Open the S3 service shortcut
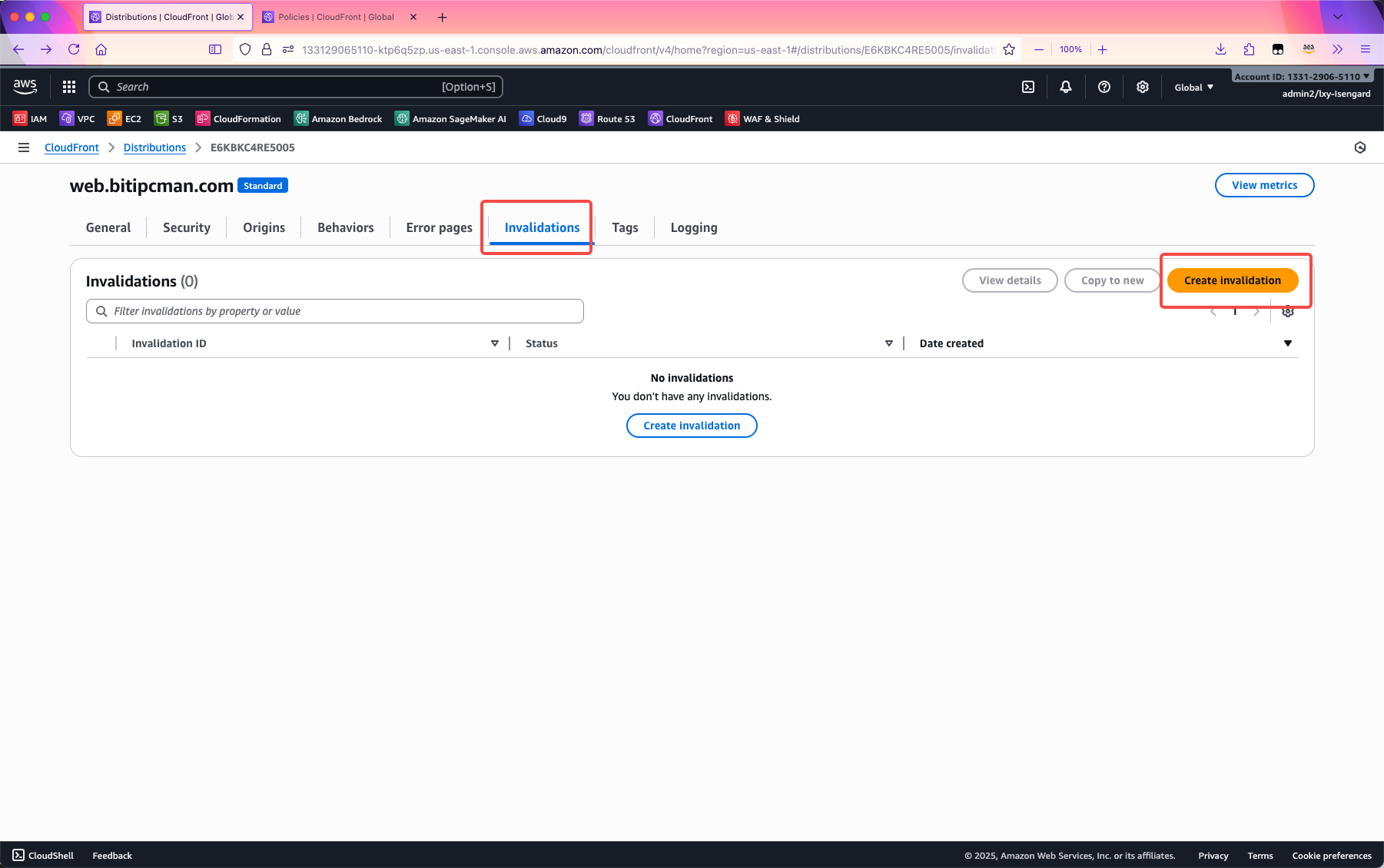Screen dimensions: 1384x868 168,119
